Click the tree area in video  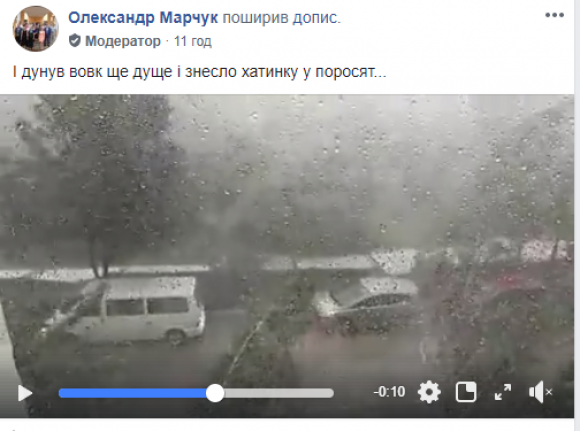tap(96, 185)
